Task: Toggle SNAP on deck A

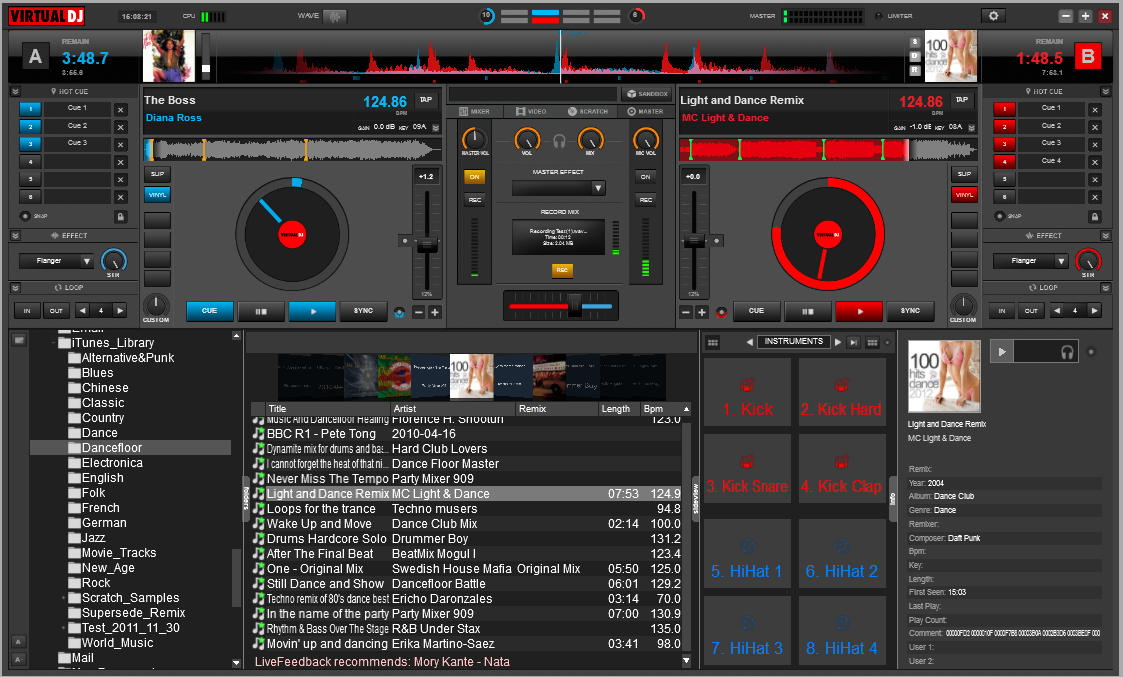Action: coord(25,216)
